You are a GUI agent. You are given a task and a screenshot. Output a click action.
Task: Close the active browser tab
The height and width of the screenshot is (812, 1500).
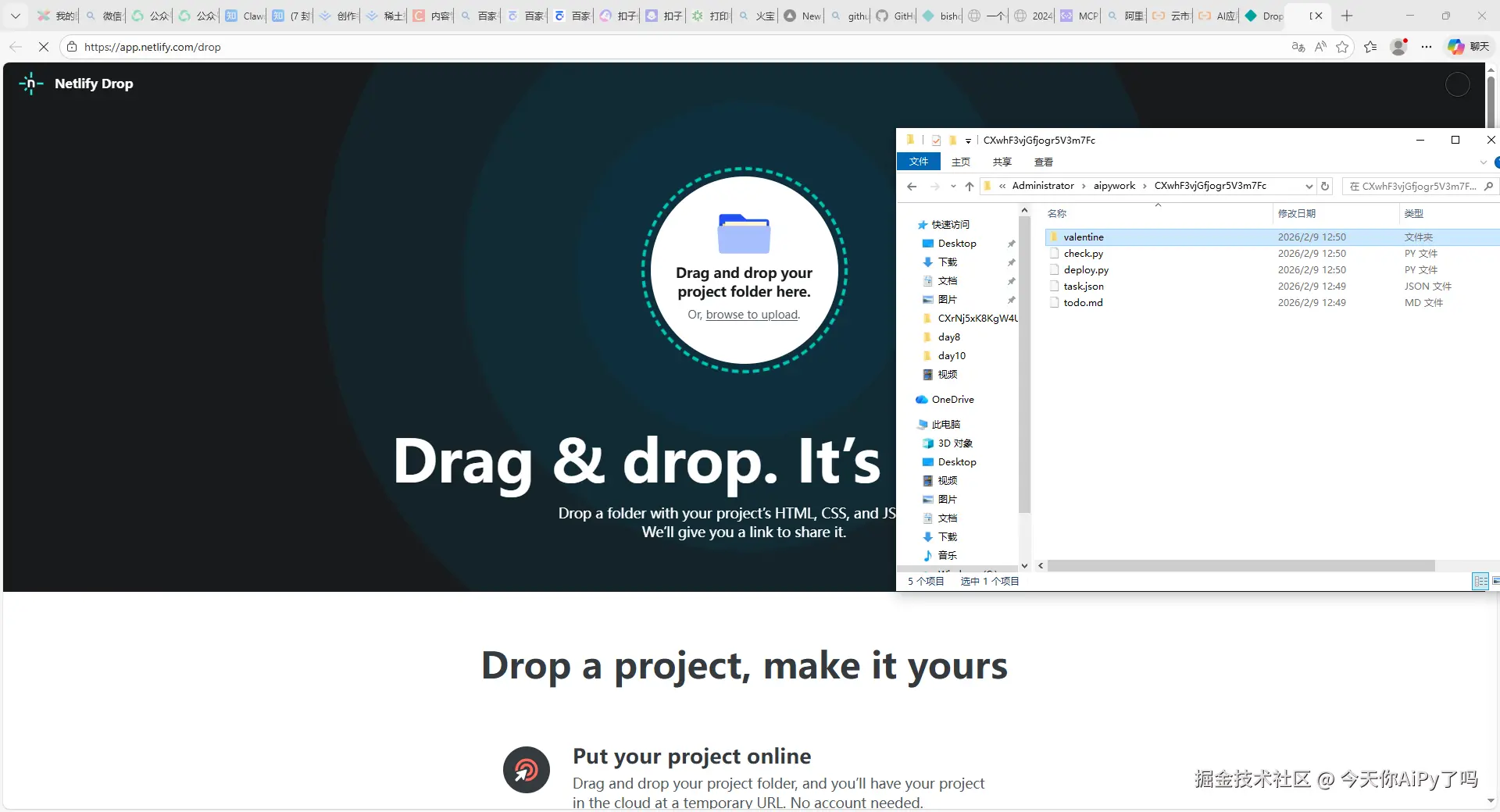(x=1319, y=16)
